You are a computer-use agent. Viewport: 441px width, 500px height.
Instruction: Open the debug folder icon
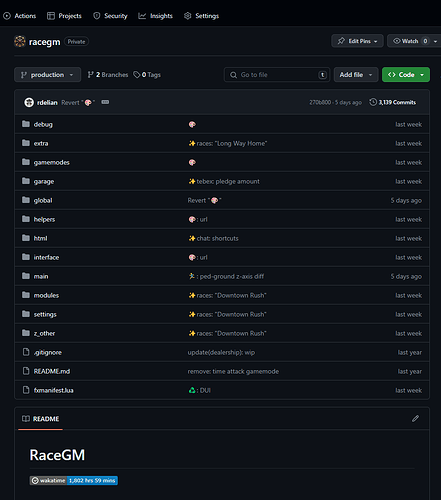[26, 124]
